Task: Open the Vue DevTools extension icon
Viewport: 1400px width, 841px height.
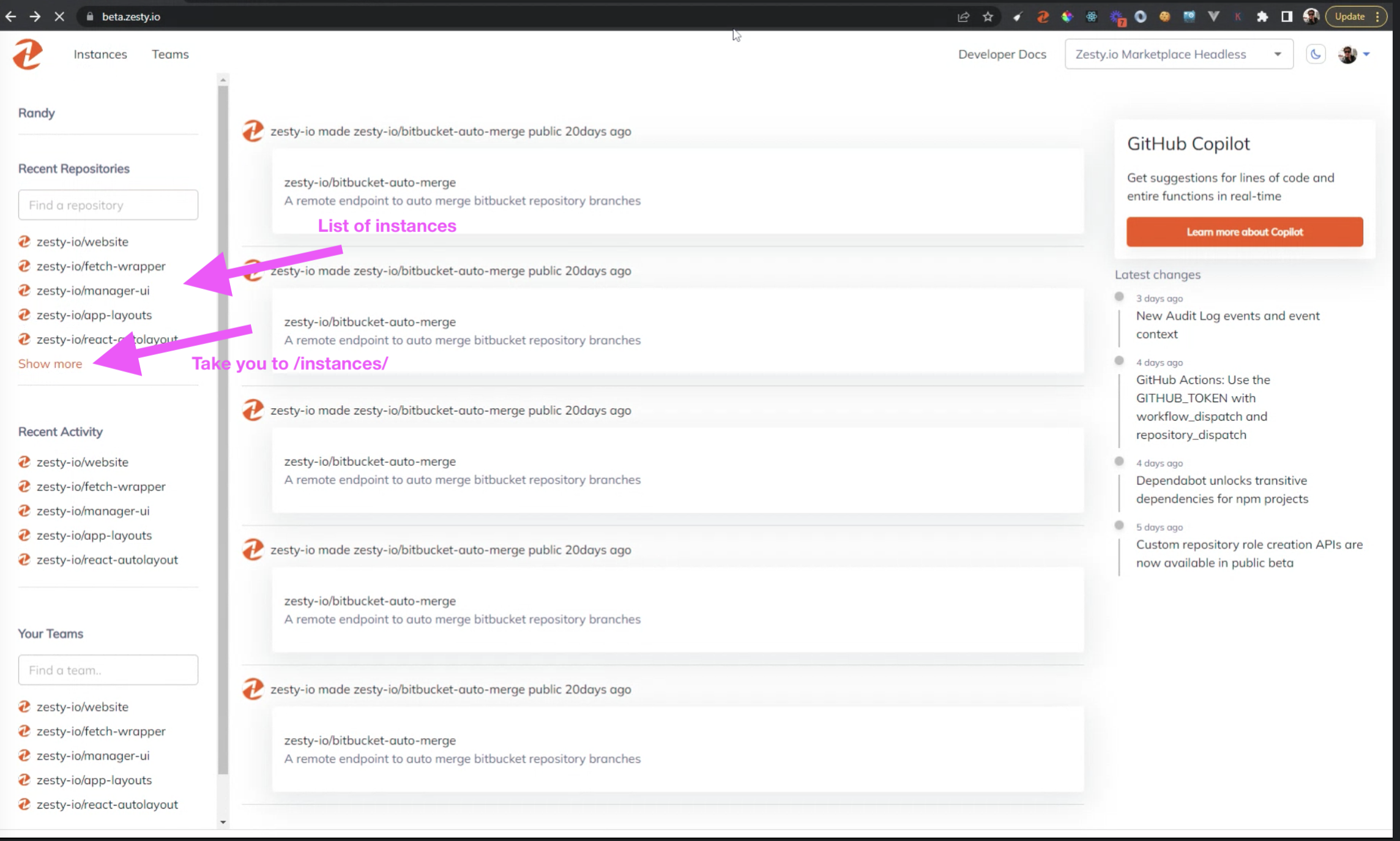Action: pos(1213,17)
